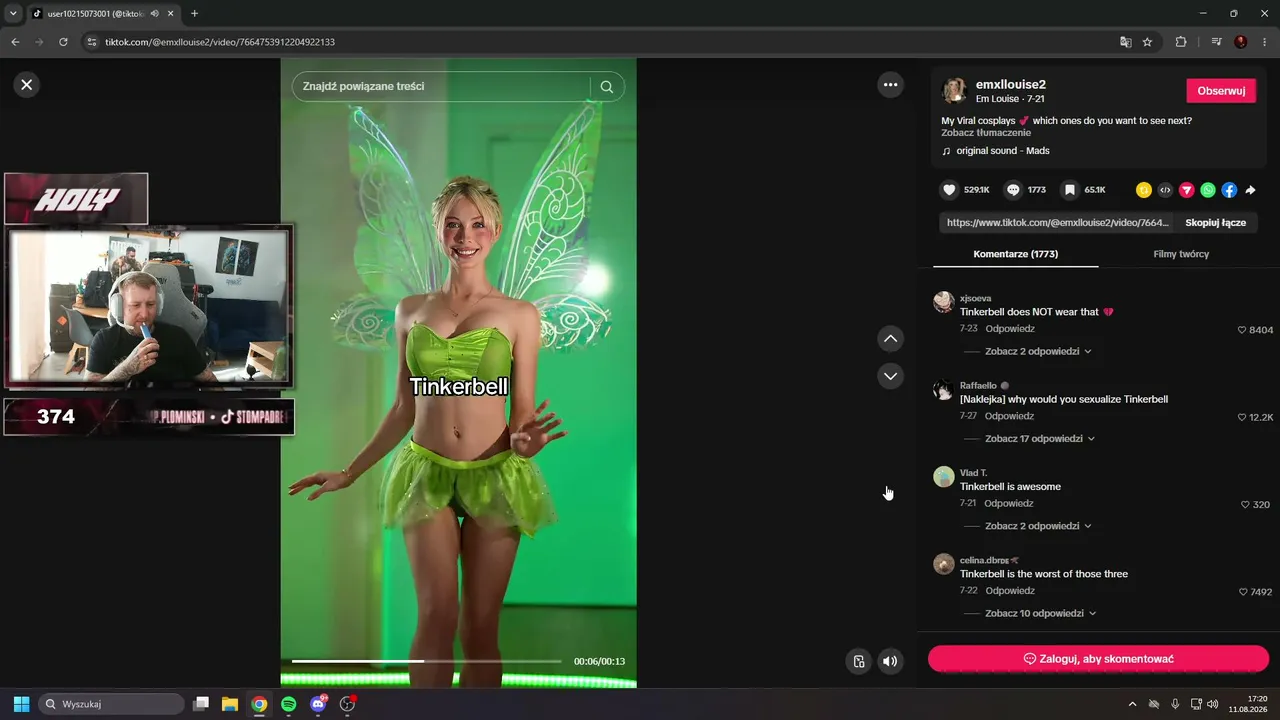1280x720 pixels.
Task: Like celina.dbrss's comment with 7492 likes
Action: [x=1243, y=592]
